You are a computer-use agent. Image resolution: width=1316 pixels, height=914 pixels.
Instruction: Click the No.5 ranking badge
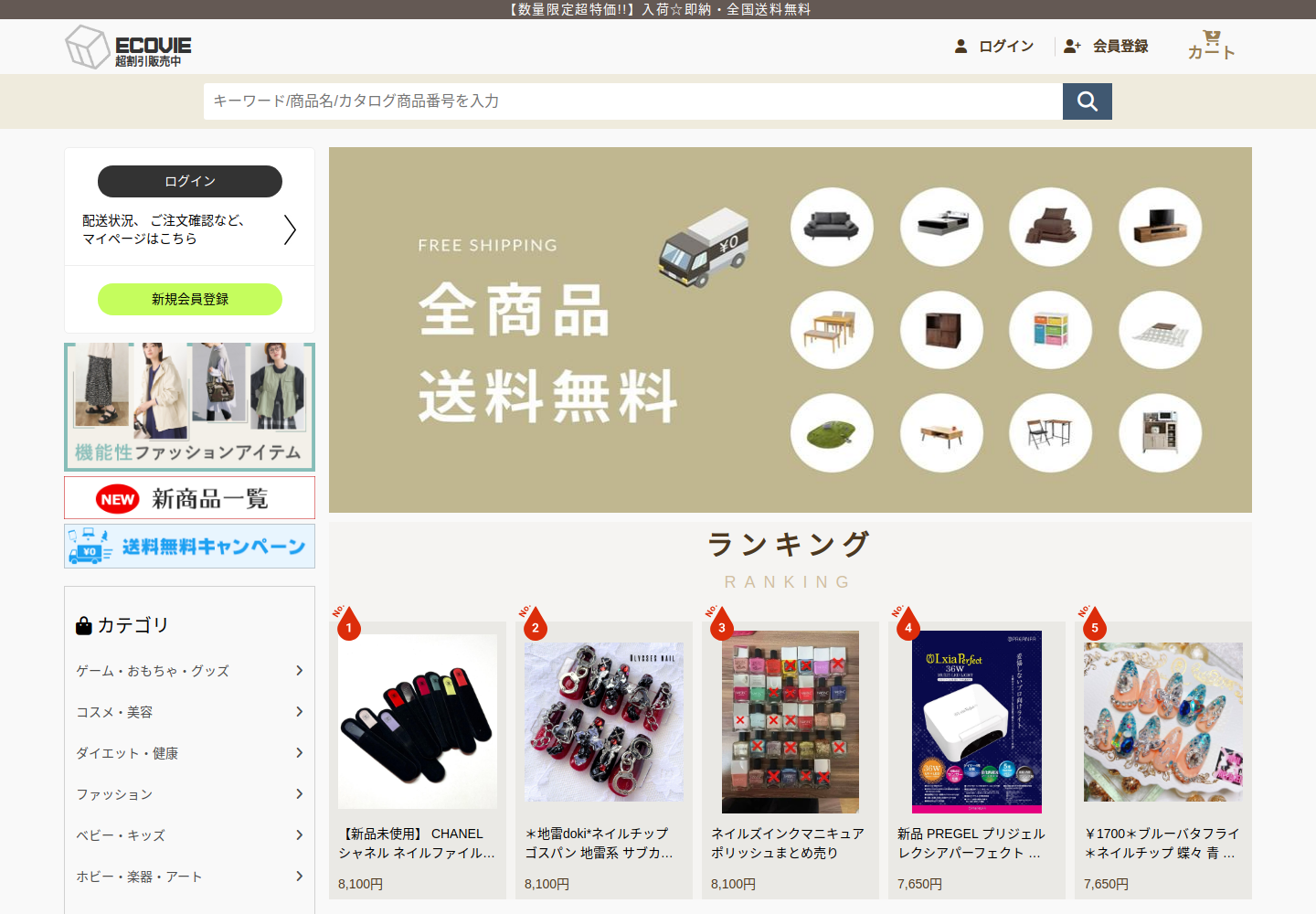tap(1093, 622)
